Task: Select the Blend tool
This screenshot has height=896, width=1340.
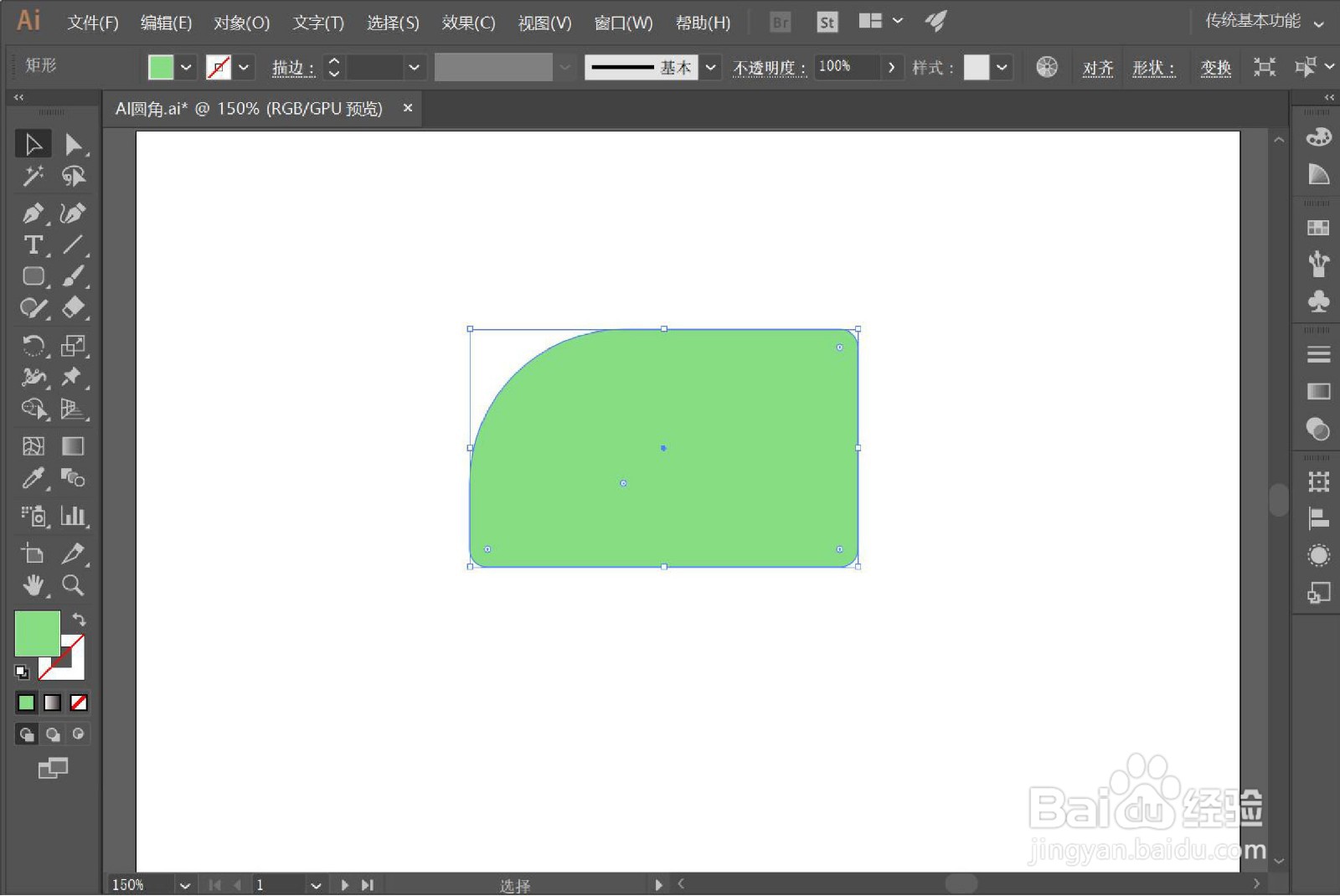Action: coord(74,478)
